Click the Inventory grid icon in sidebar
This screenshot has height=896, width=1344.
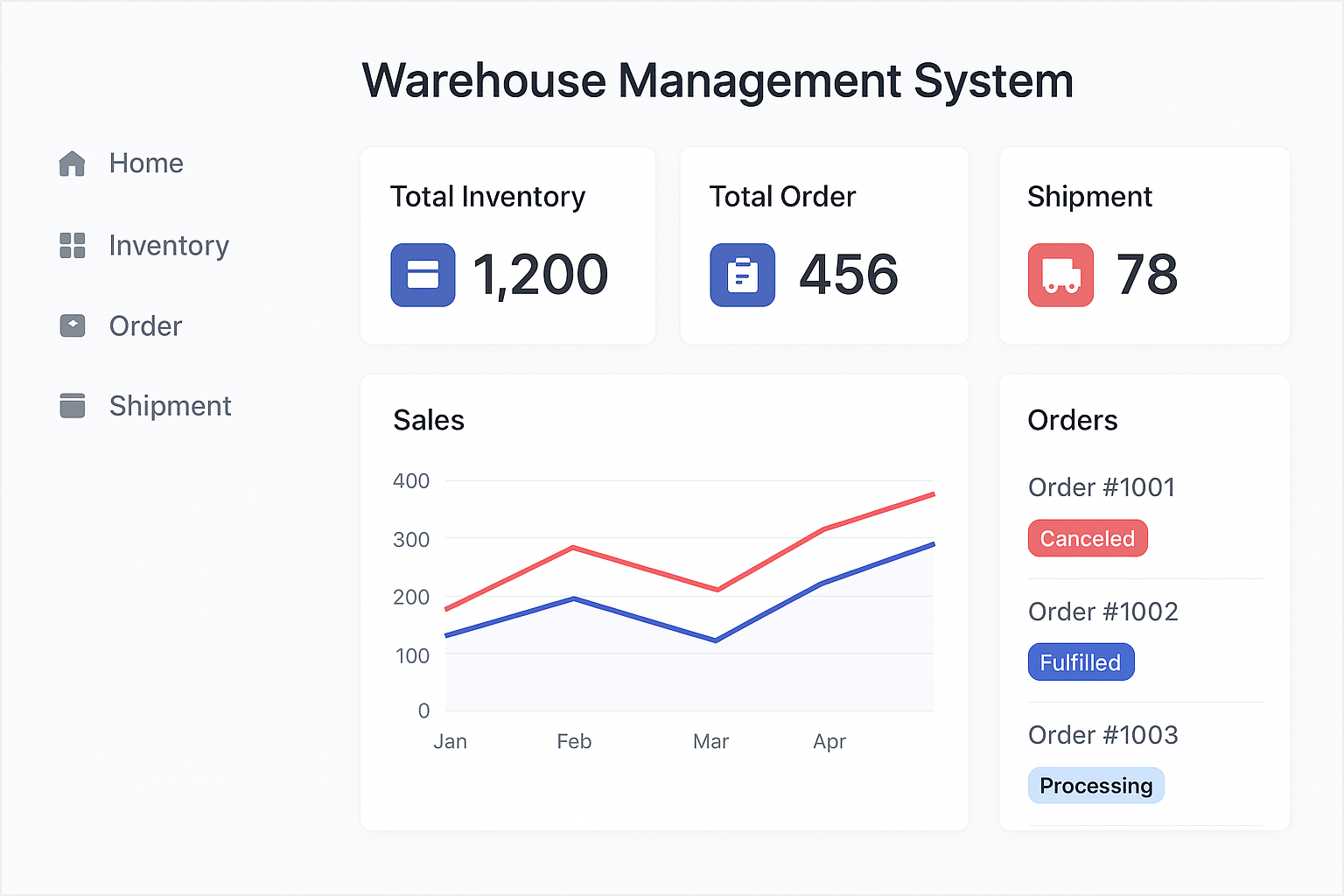tap(72, 246)
